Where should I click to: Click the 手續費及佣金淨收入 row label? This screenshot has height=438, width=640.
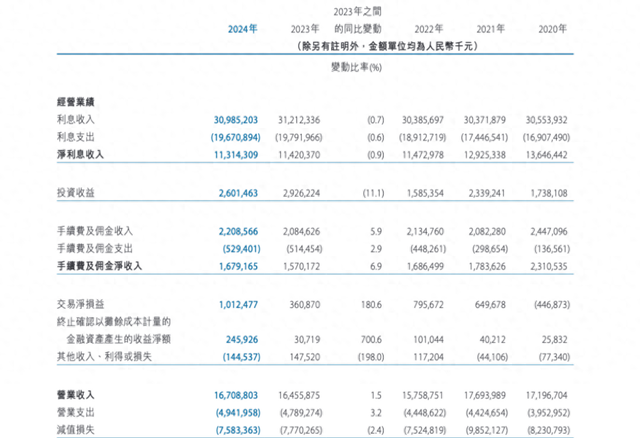tap(99, 266)
